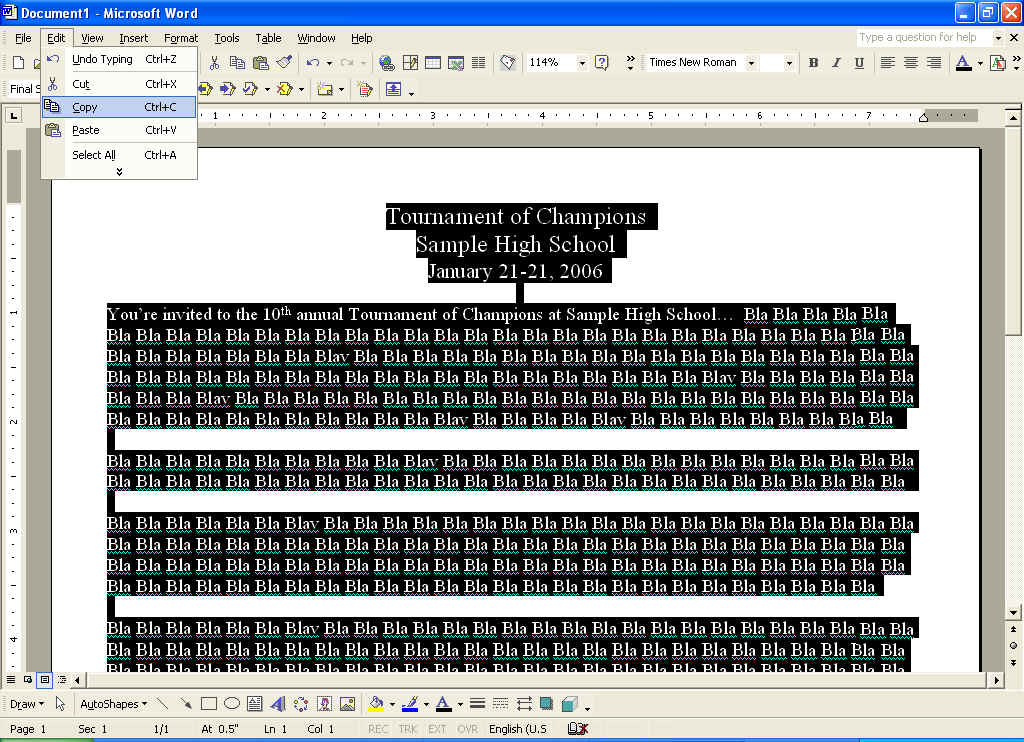Image resolution: width=1024 pixels, height=742 pixels.
Task: Click the Text Box tool icon
Action: click(x=255, y=704)
